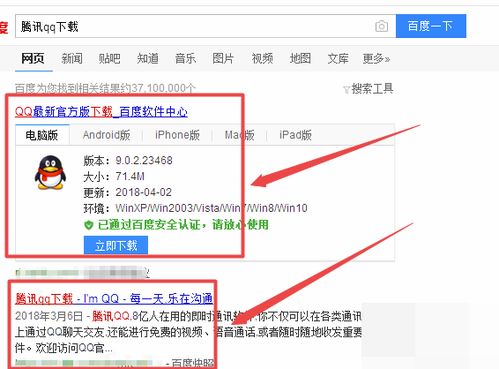The height and width of the screenshot is (369, 499).
Task: Select the Android版 download tab
Action: 106,135
